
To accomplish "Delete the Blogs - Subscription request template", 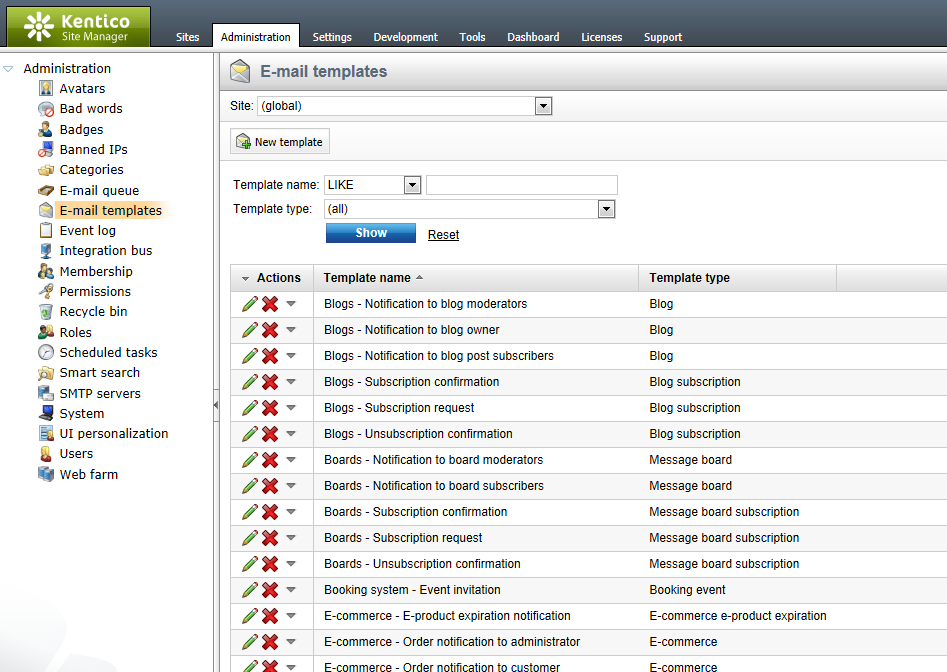I will click(x=270, y=408).
